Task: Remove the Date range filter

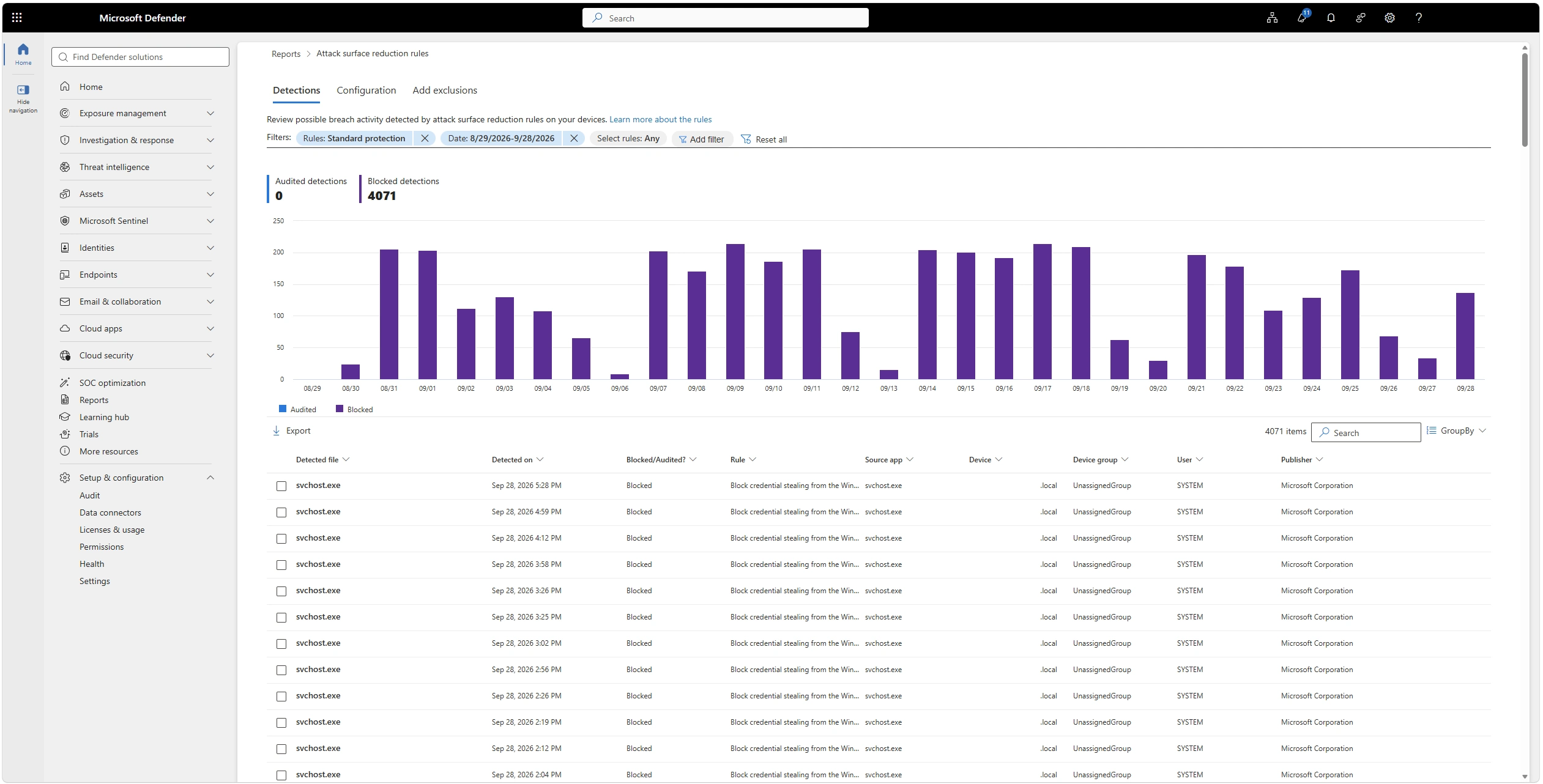Action: click(574, 138)
